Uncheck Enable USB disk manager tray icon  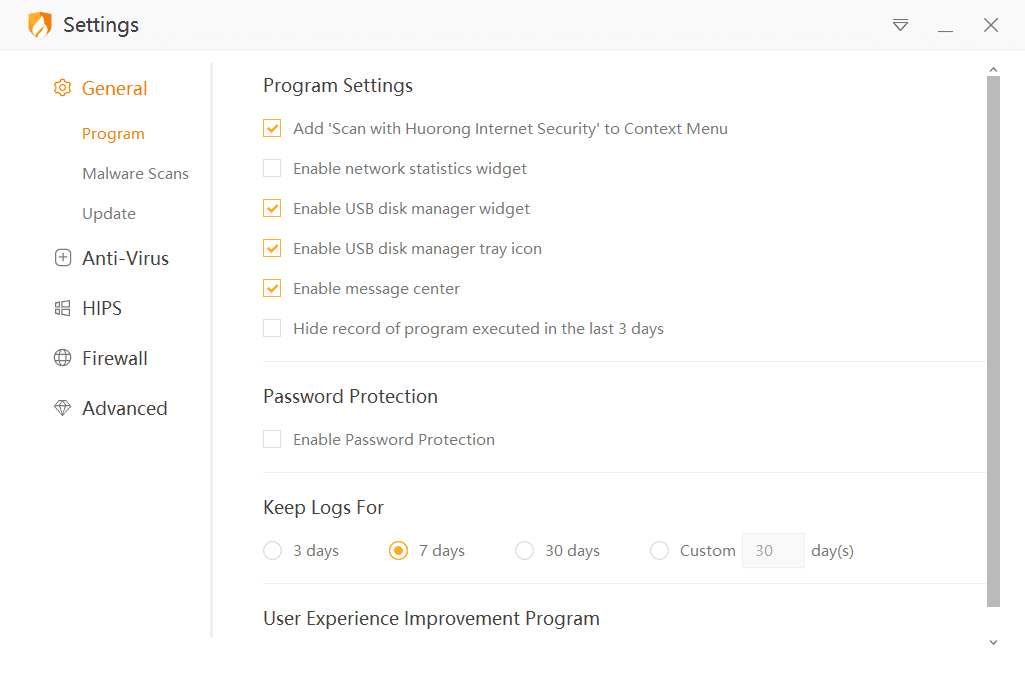click(272, 248)
